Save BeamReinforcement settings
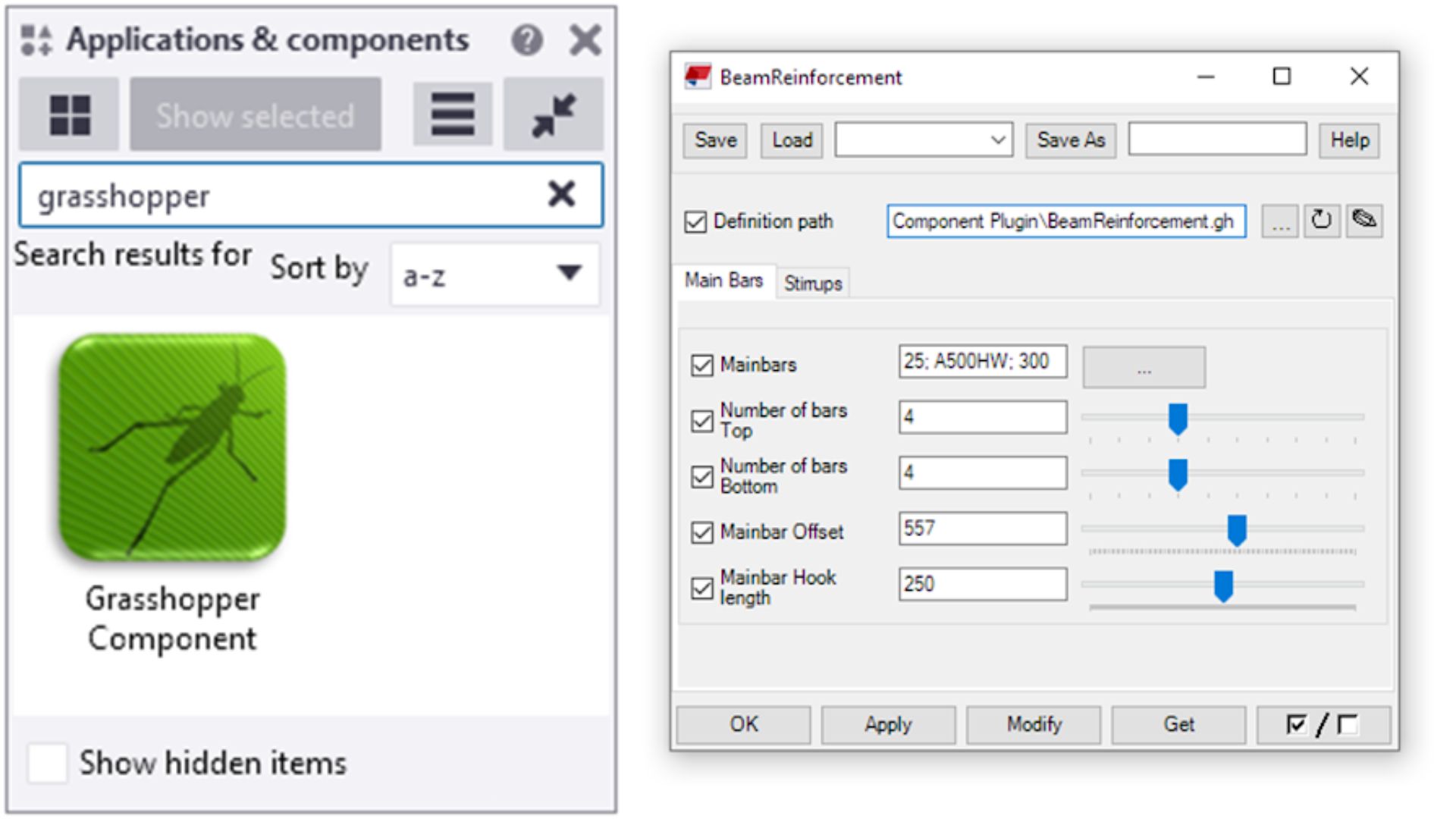The image size is (1456, 819). 715,140
